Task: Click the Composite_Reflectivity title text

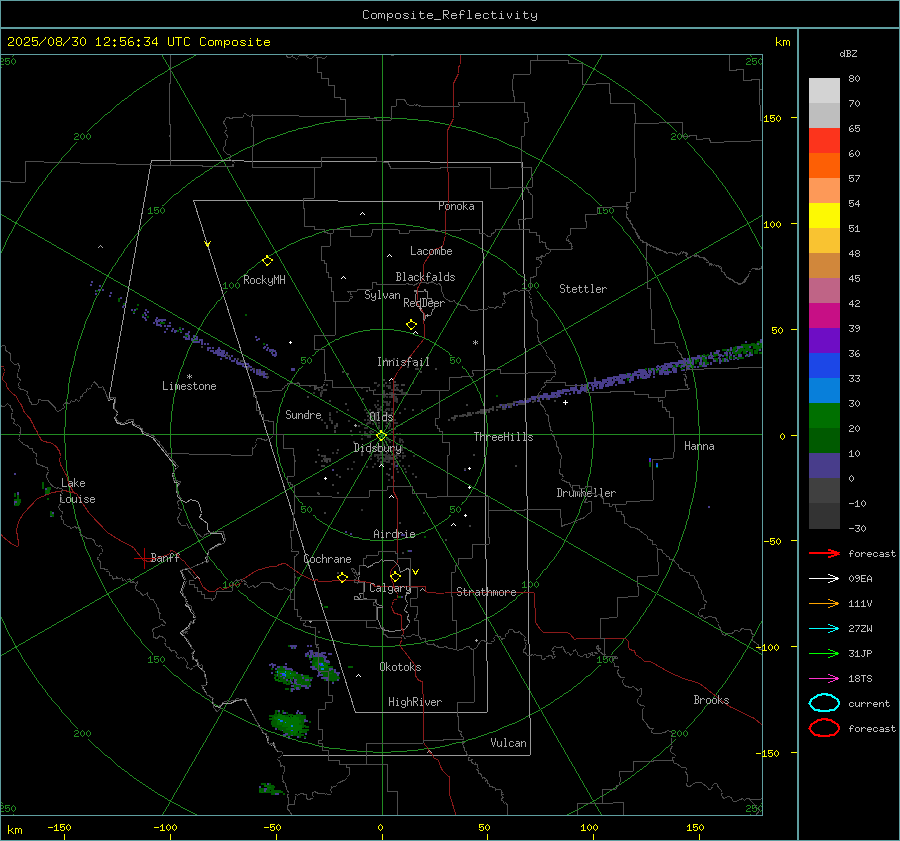Action: pyautogui.click(x=450, y=15)
